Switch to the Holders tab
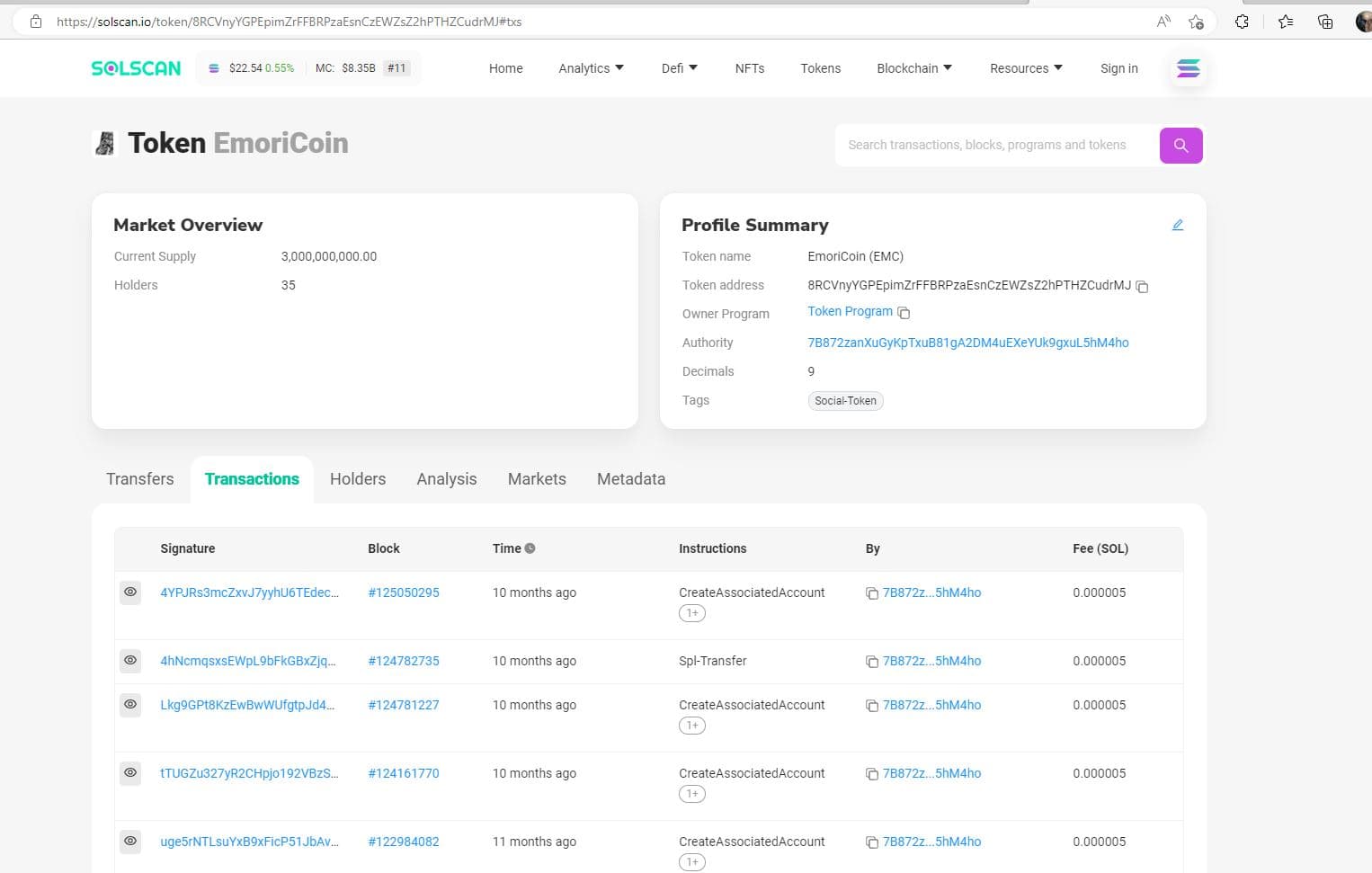 357,479
